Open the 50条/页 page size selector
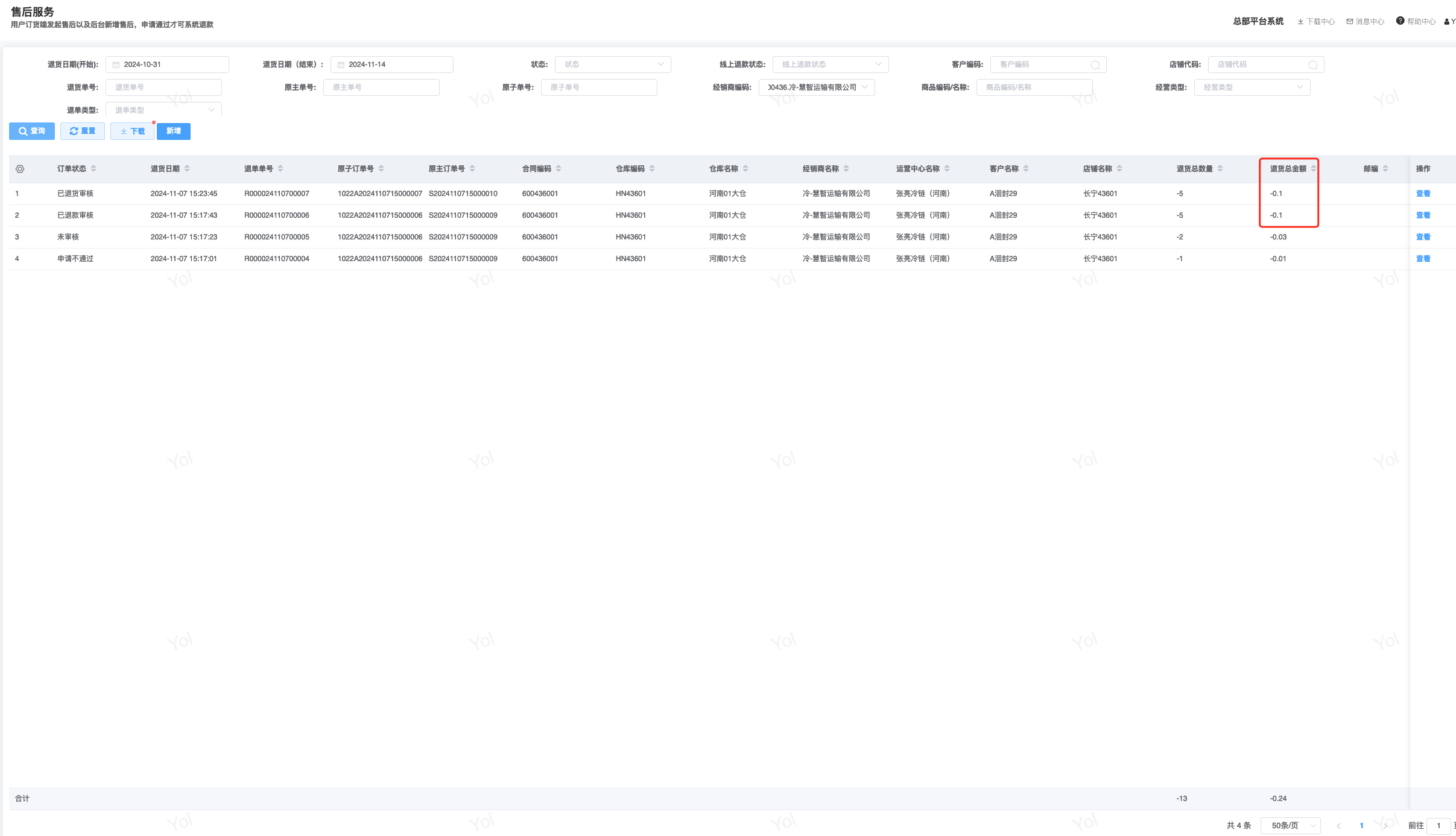Image resolution: width=1456 pixels, height=836 pixels. click(1290, 825)
